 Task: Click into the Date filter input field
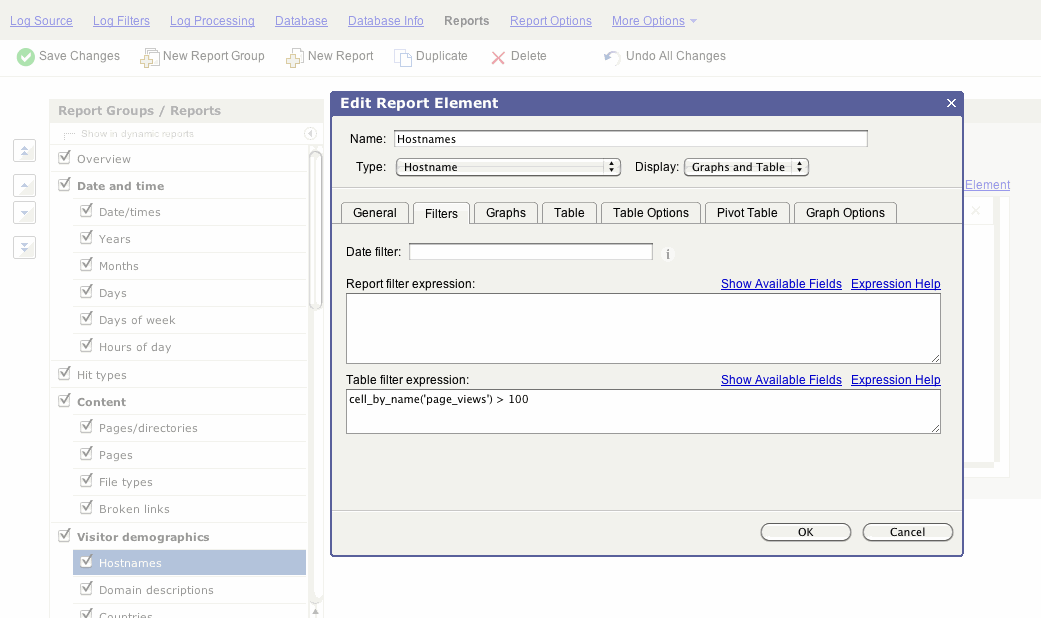530,252
